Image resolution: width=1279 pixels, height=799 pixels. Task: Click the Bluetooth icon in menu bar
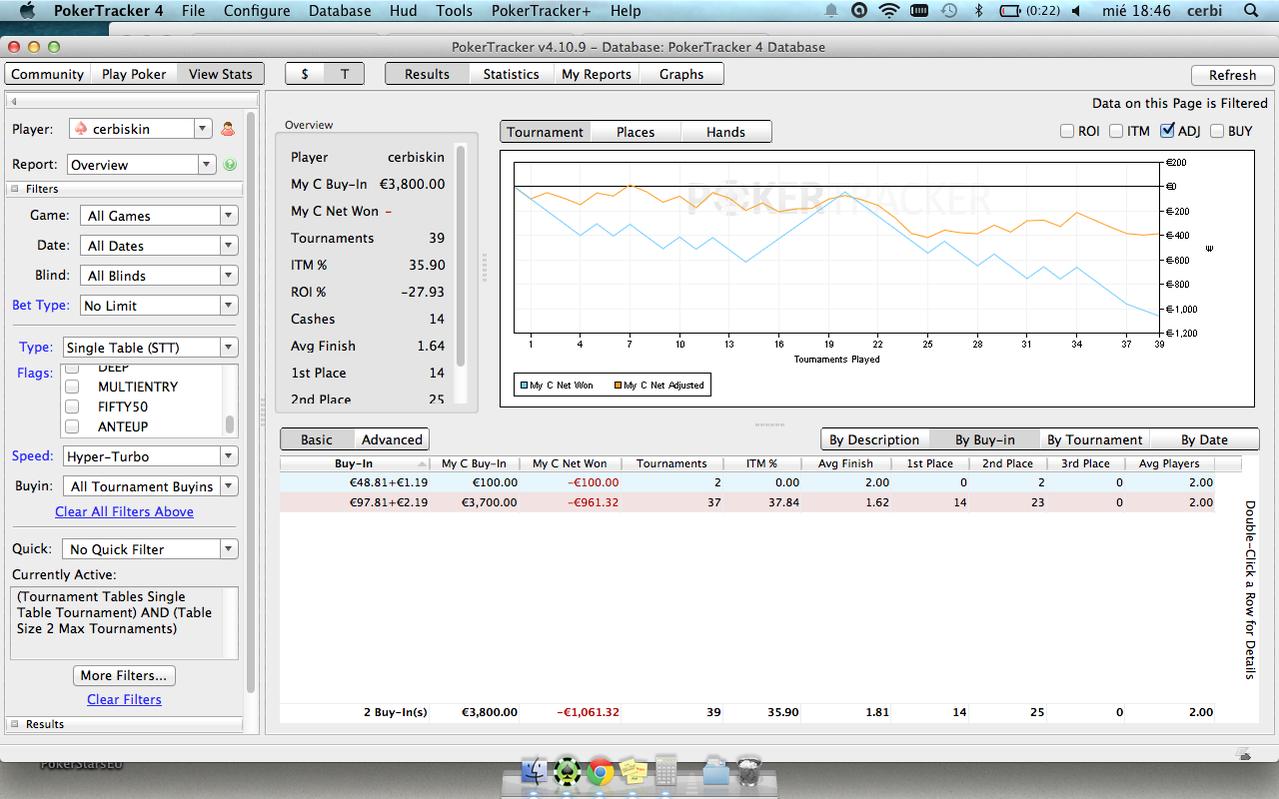pyautogui.click(x=979, y=11)
